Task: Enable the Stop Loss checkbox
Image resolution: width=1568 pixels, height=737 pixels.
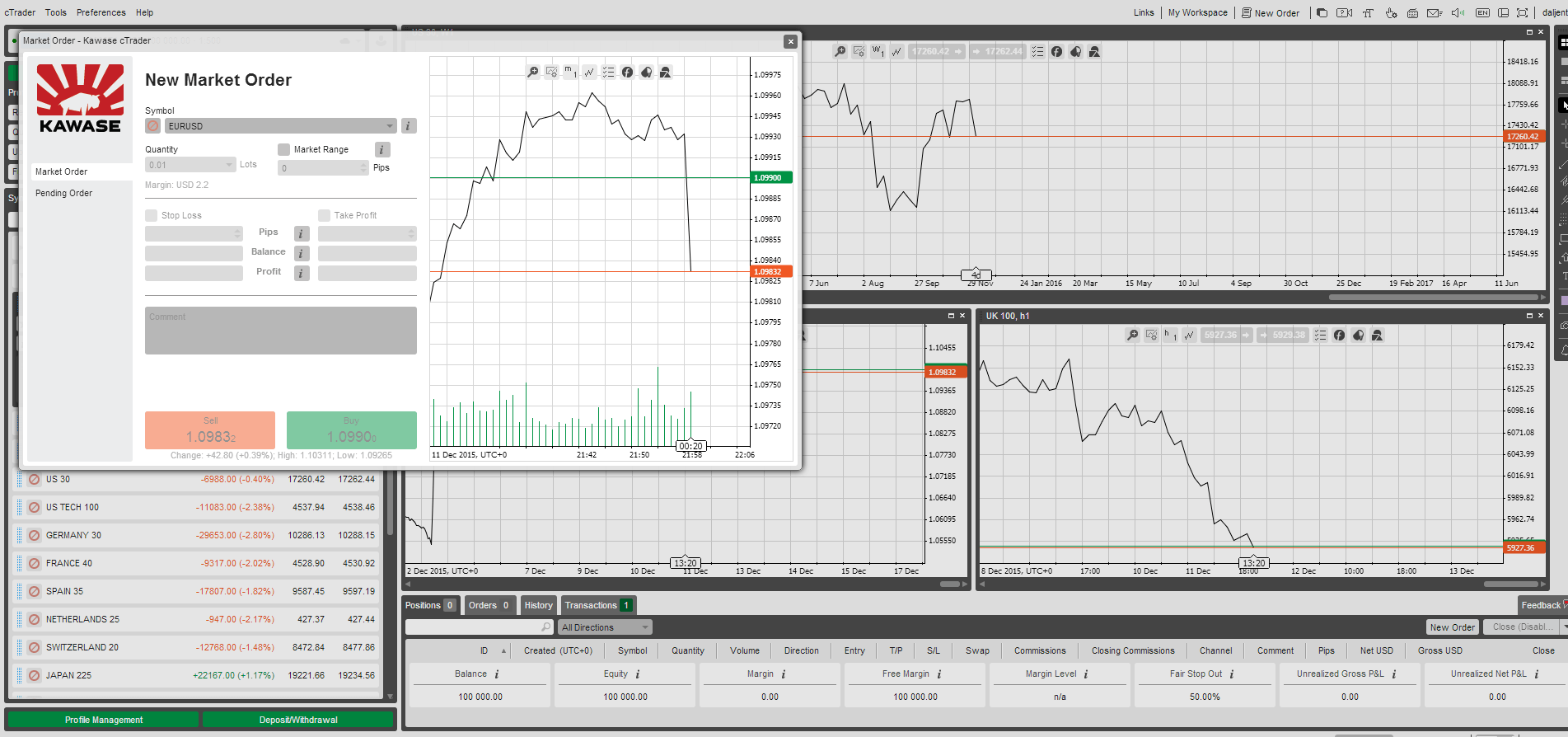Action: 151,215
